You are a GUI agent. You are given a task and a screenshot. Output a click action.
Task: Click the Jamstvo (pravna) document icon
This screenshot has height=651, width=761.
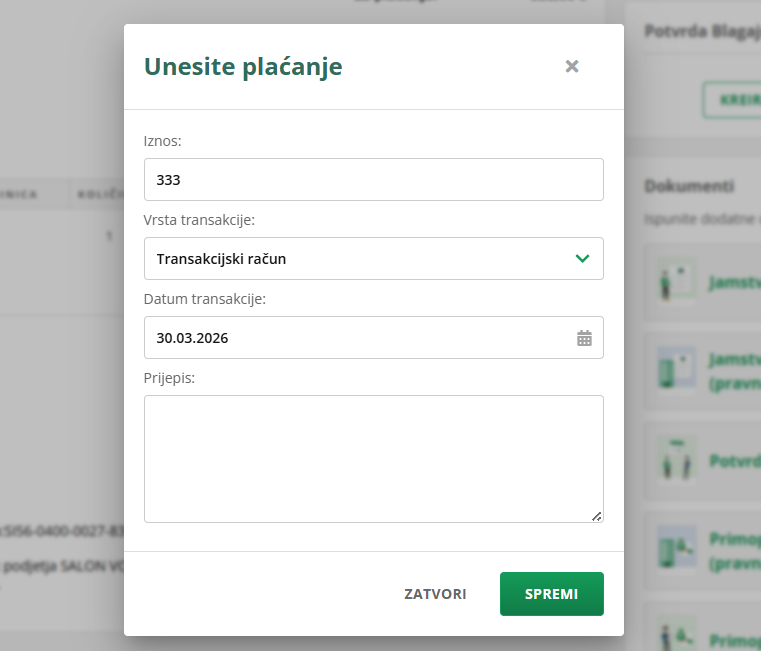pos(676,370)
